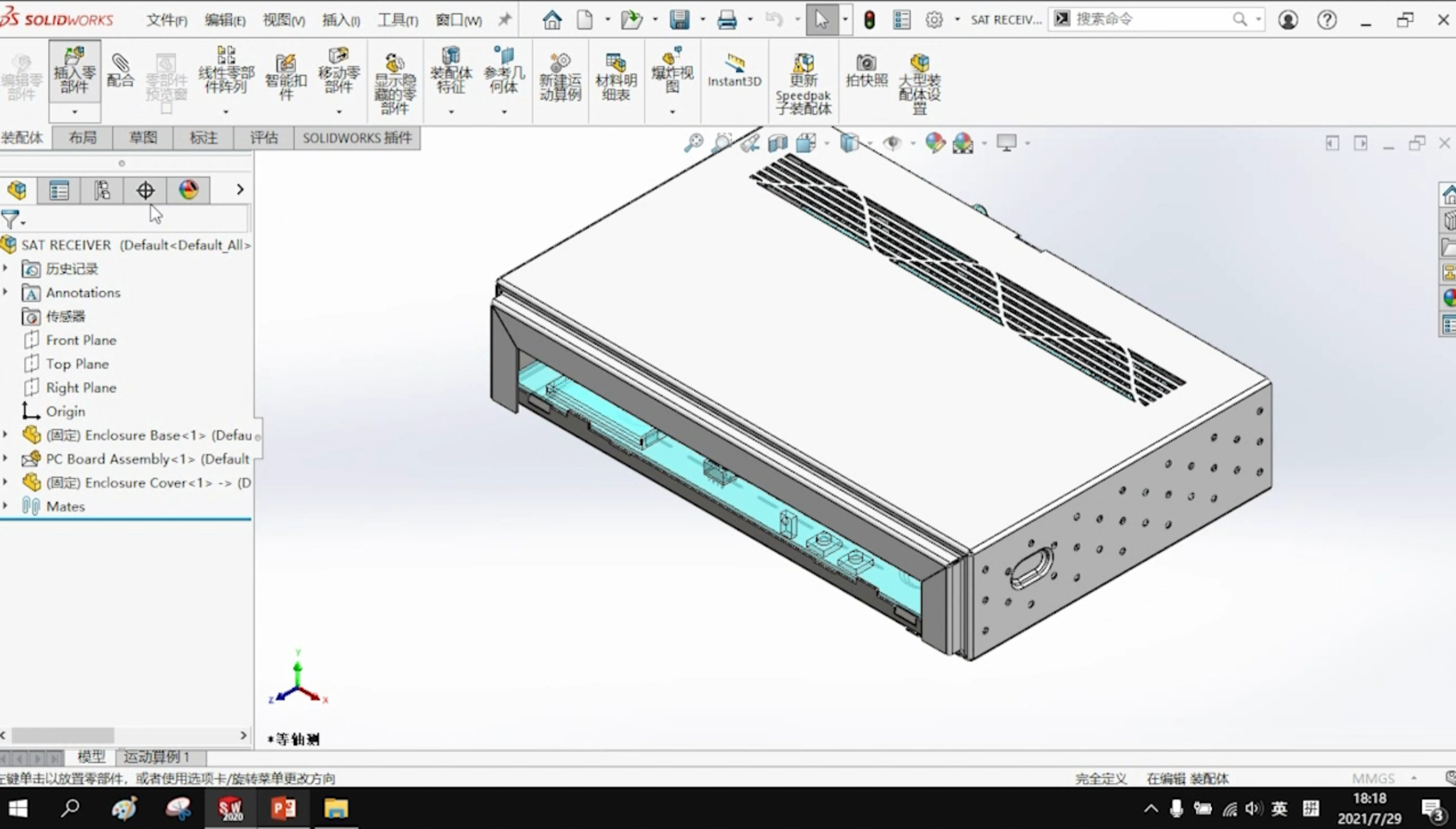
Task: Toggle the pin icon beside the menu bar
Action: [504, 19]
